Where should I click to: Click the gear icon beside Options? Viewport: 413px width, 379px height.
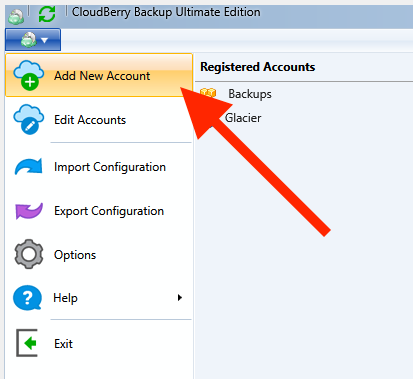pyautogui.click(x=29, y=254)
